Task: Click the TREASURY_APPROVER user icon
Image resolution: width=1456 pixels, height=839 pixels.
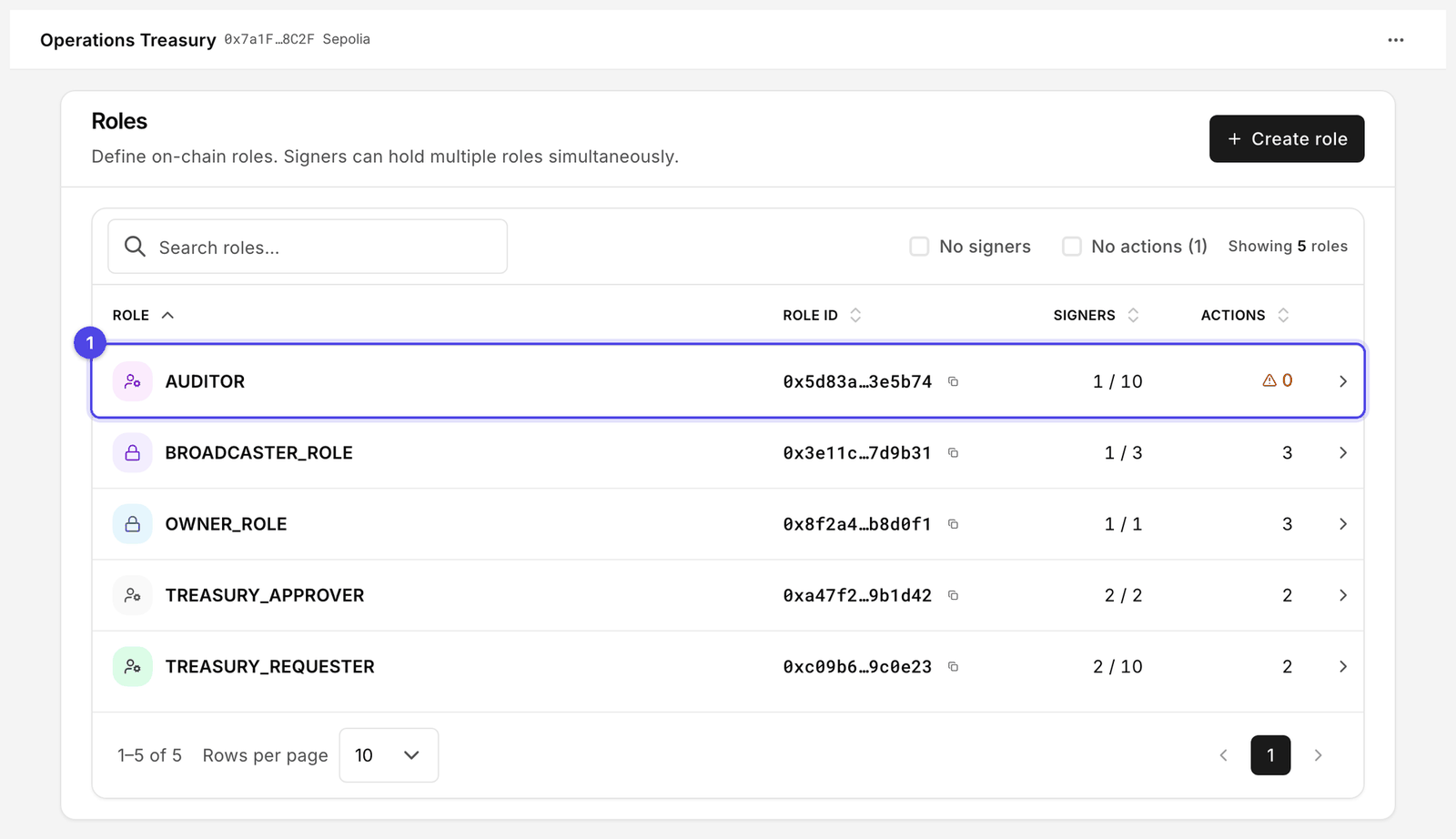Action: (132, 595)
